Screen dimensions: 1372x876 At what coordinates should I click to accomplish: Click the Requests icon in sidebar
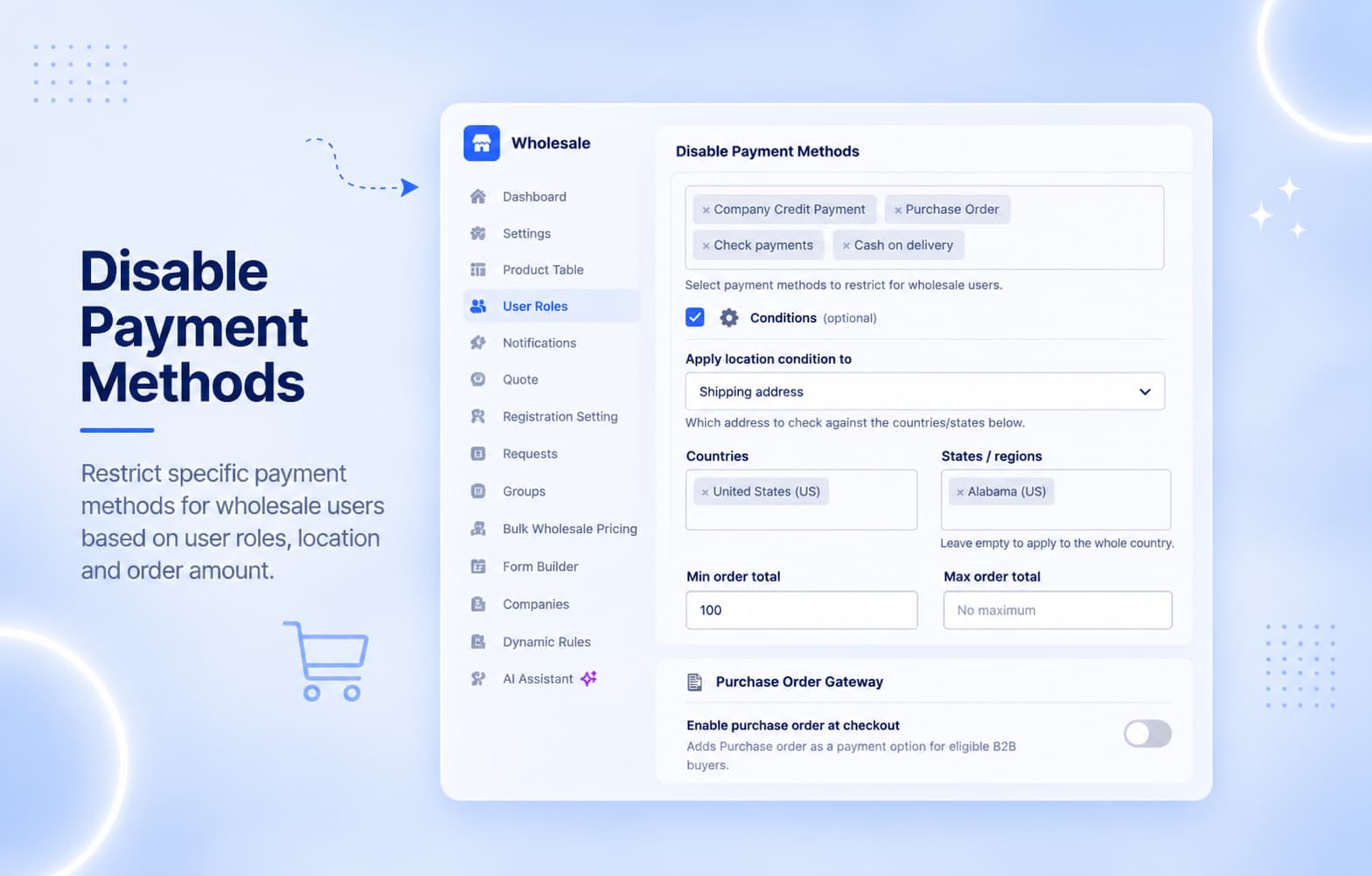point(478,454)
